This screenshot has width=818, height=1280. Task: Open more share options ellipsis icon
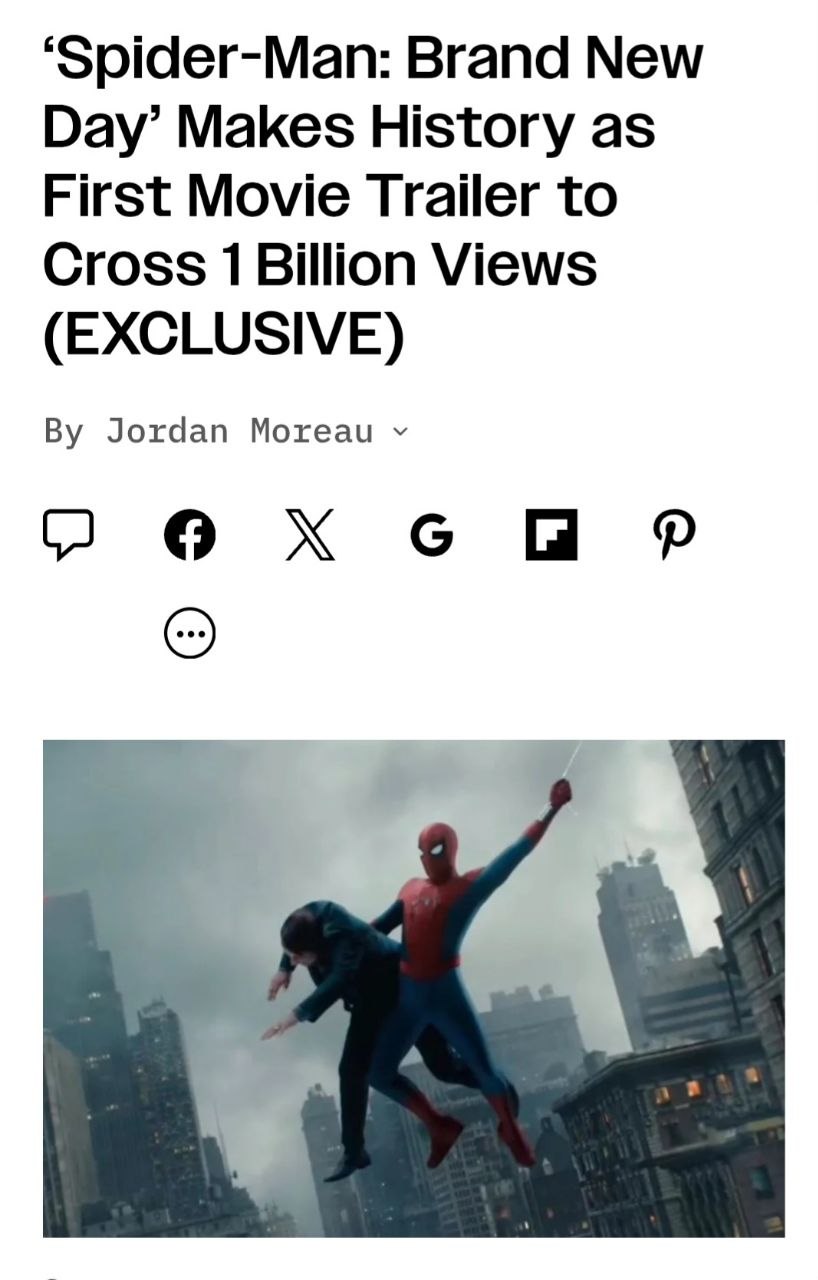click(x=189, y=633)
